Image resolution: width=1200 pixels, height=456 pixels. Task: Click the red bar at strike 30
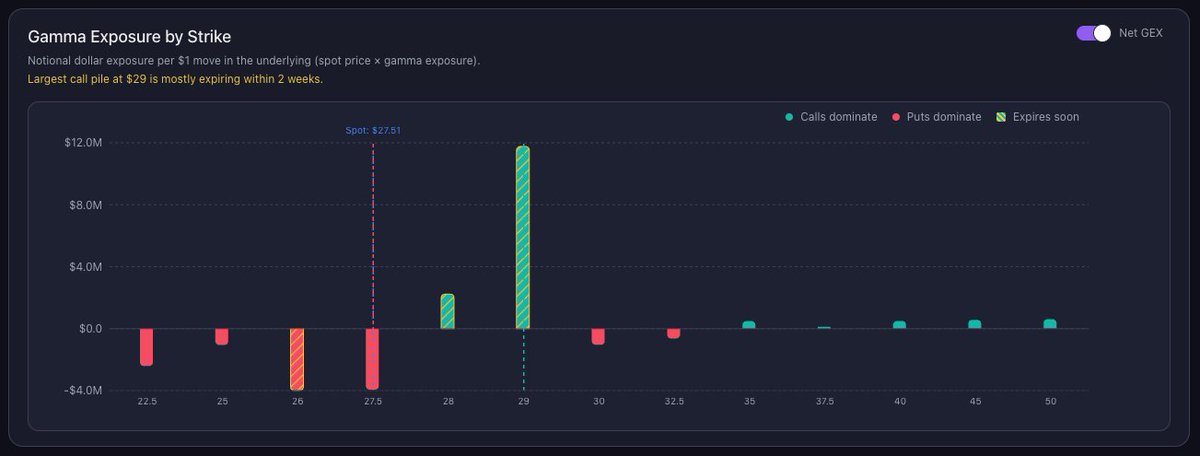598,336
